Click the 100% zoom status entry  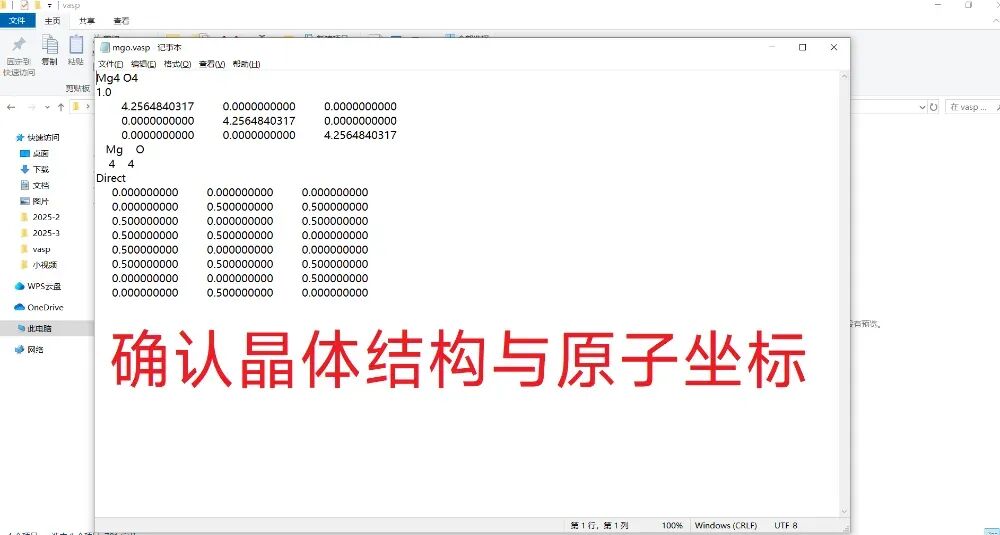(x=672, y=525)
